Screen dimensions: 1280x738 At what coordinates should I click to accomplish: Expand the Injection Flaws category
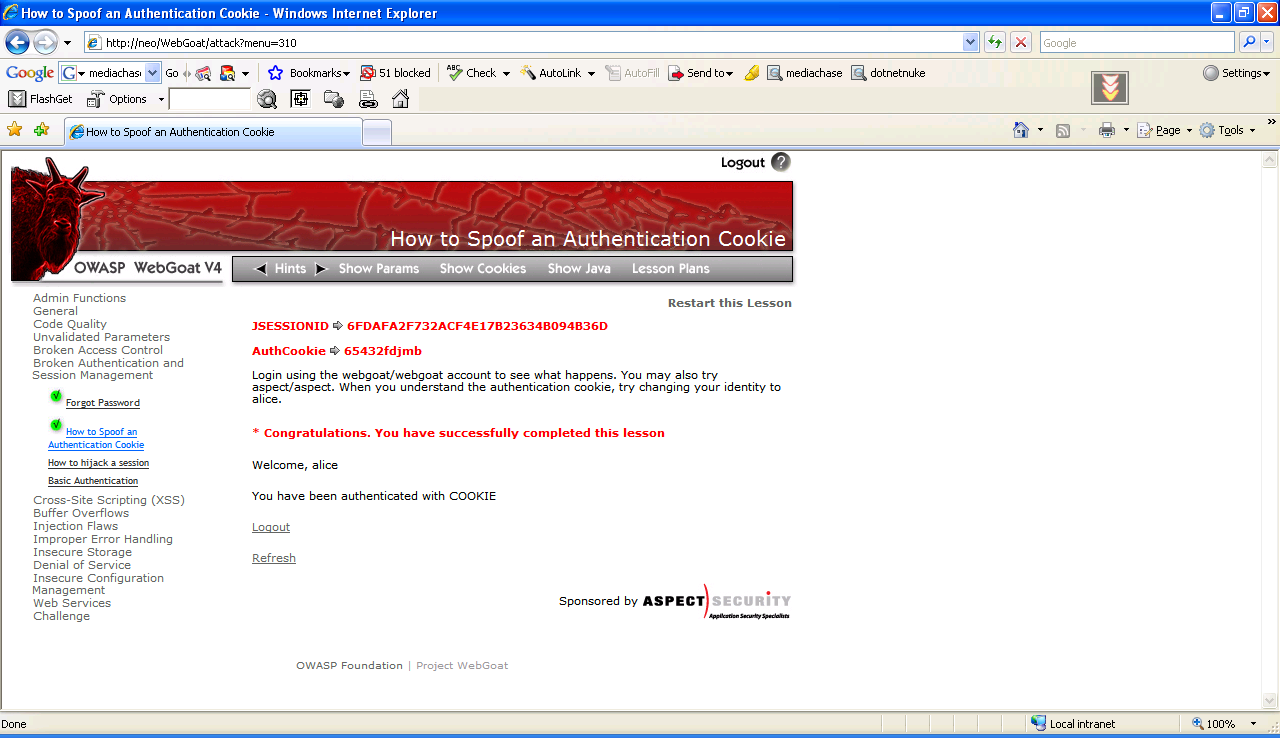click(75, 526)
